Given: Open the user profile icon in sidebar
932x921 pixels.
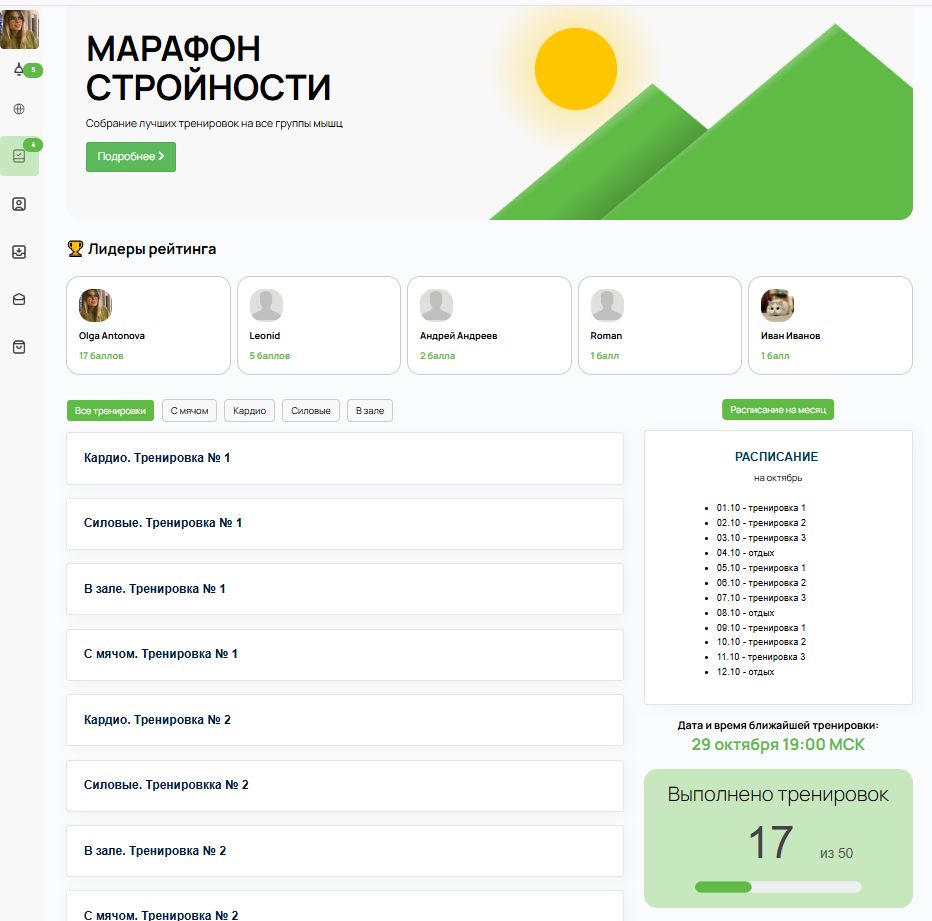Looking at the screenshot, I should pos(19,204).
